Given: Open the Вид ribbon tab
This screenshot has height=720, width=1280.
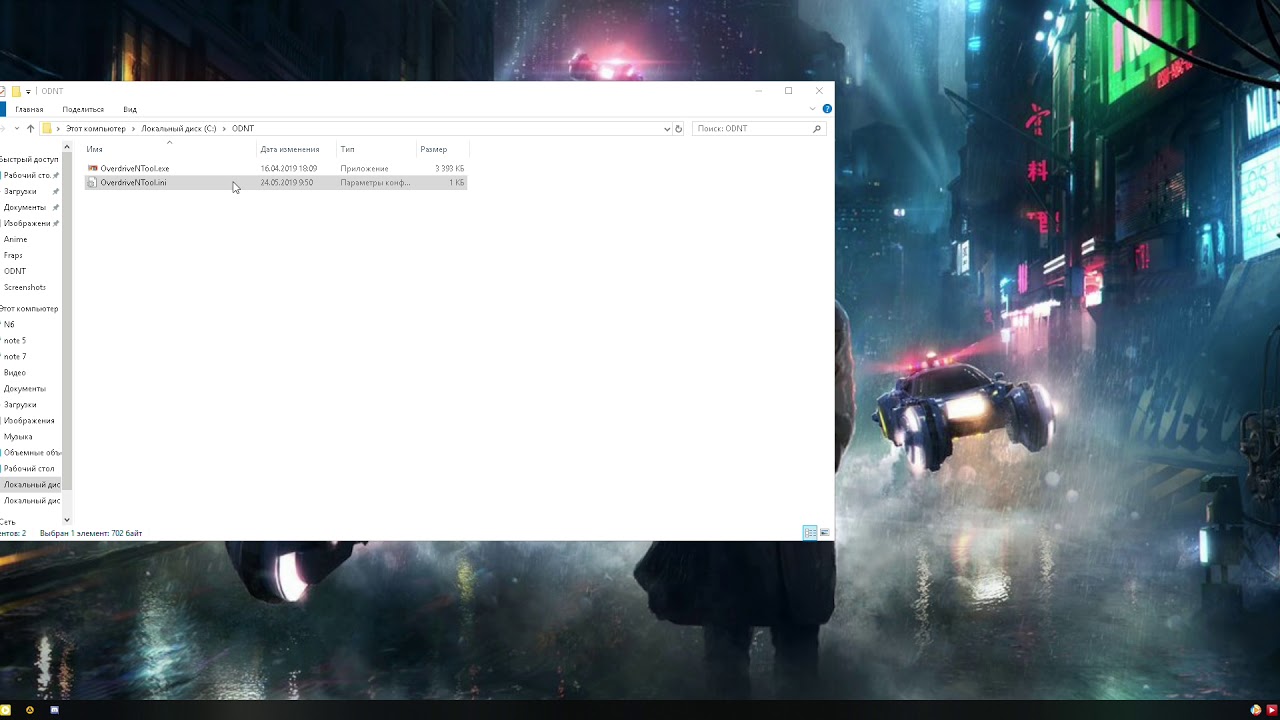Looking at the screenshot, I should [130, 109].
